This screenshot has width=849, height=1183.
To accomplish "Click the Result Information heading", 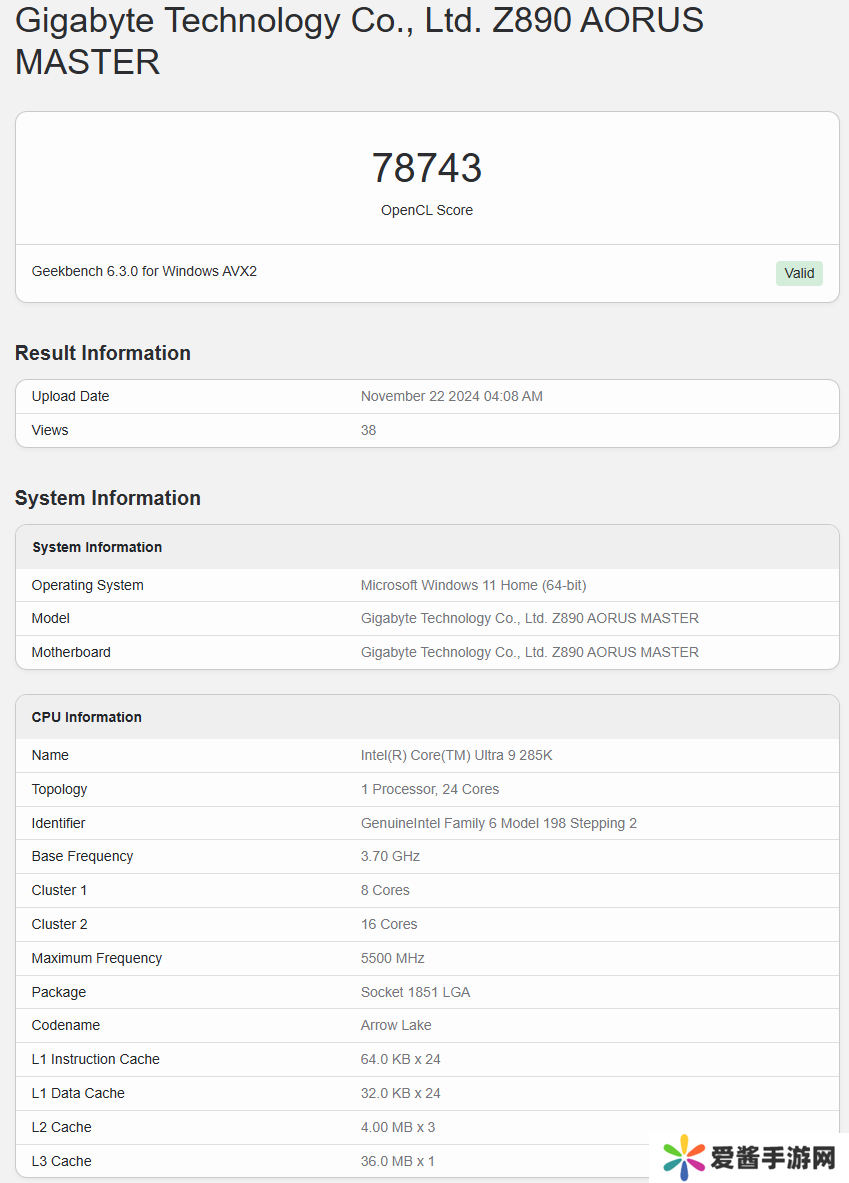I will 103,353.
